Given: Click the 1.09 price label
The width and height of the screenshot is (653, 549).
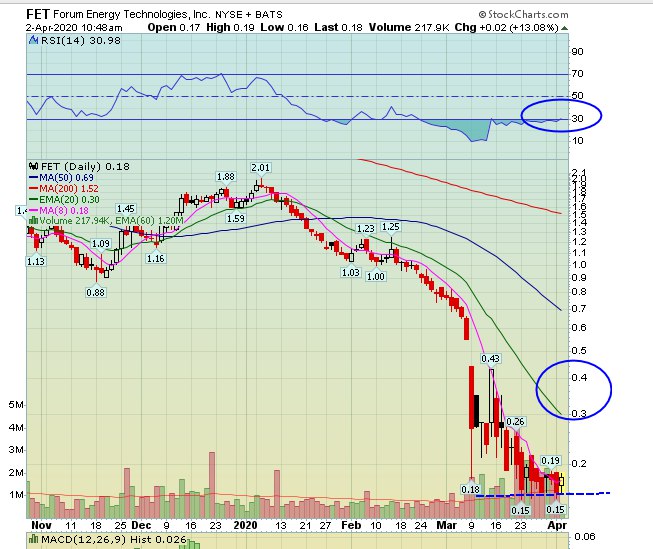Looking at the screenshot, I should pos(100,244).
